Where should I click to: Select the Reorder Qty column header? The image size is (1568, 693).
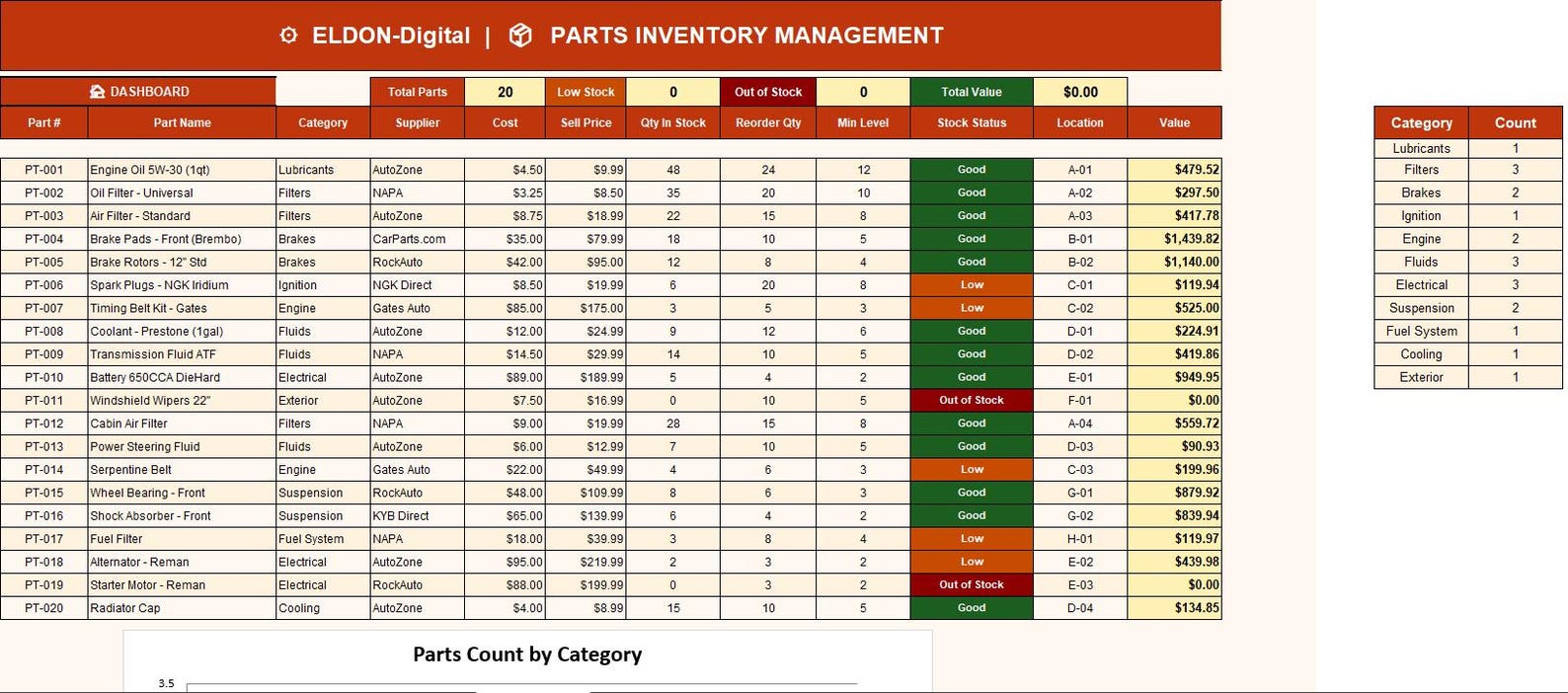pyautogui.click(x=768, y=123)
